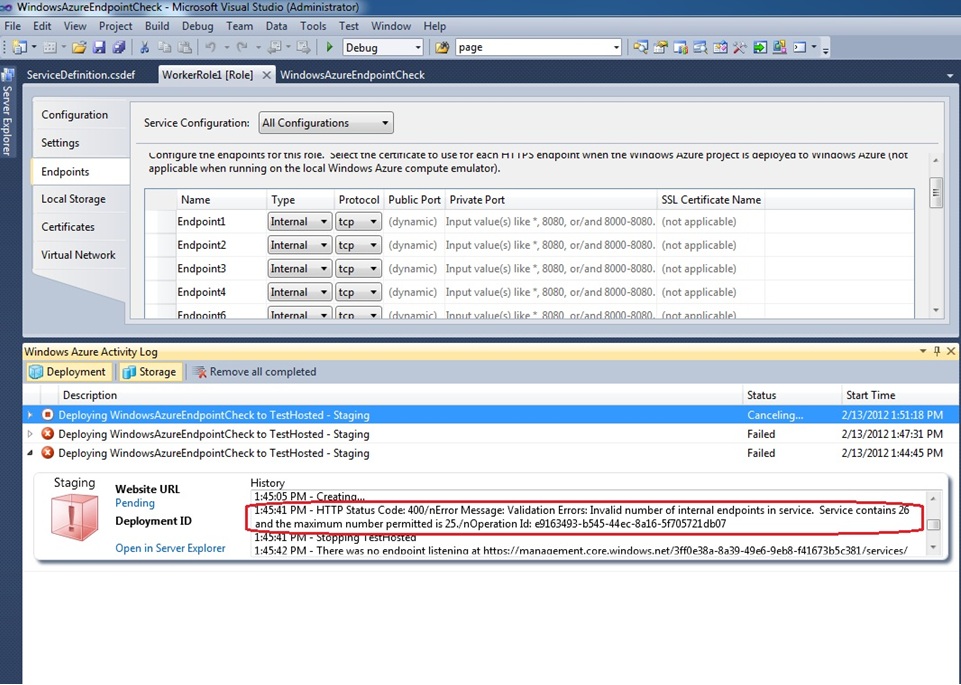Screen dimensions: 961x685
Task: Click the Cut scissors icon
Action: [x=145, y=47]
